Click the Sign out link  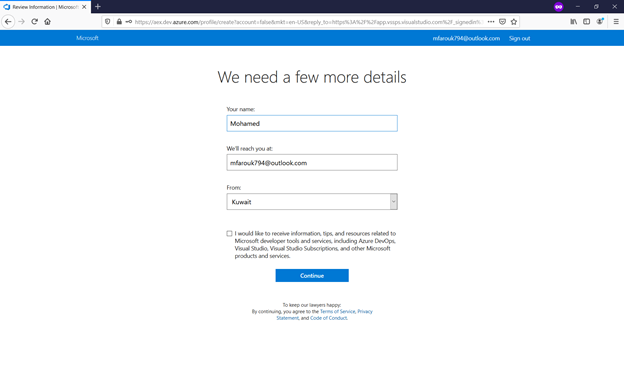point(519,38)
